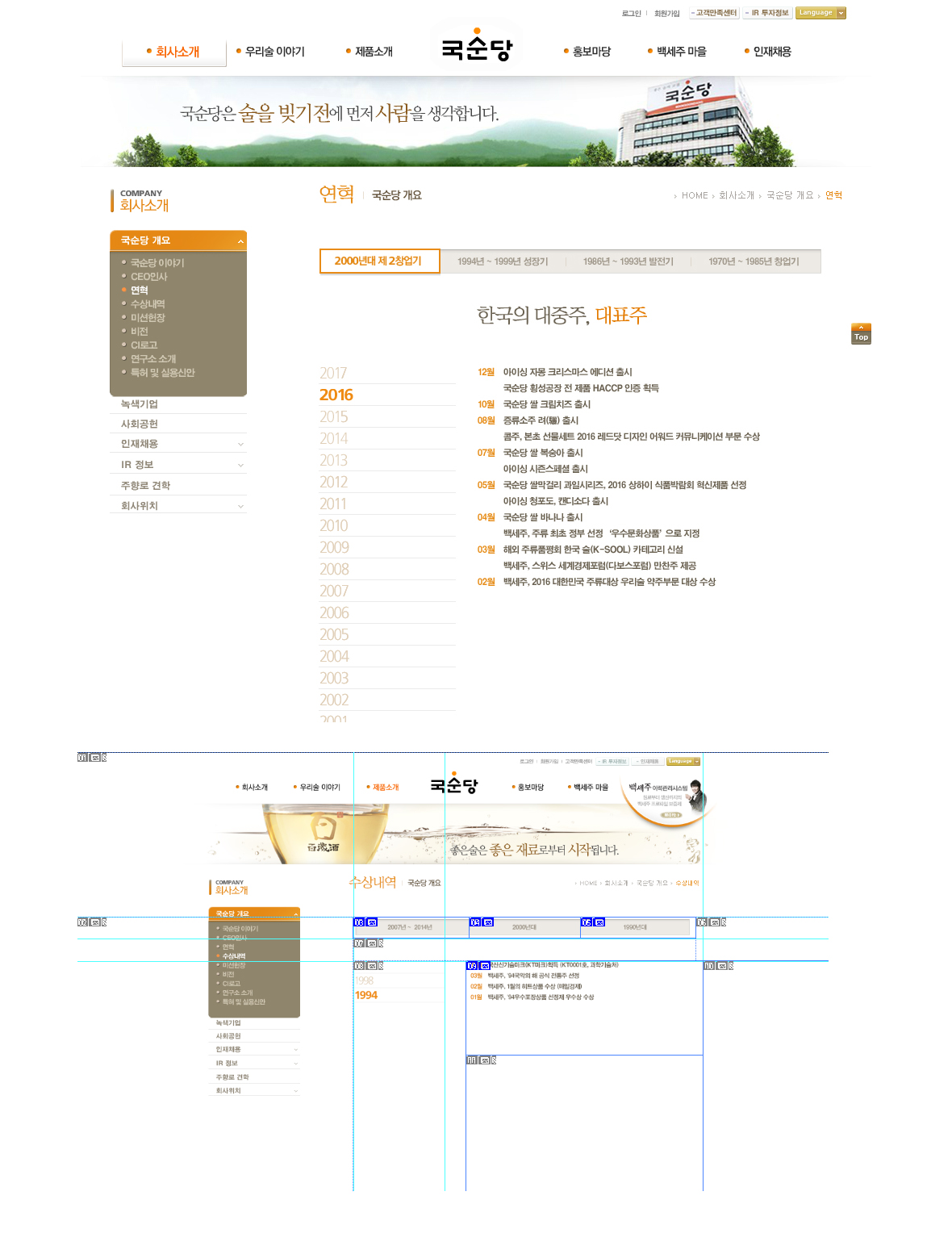Viewport: 952px width, 1250px height.
Task: Click the 로그인 link on the full-size page
Action: (x=632, y=14)
